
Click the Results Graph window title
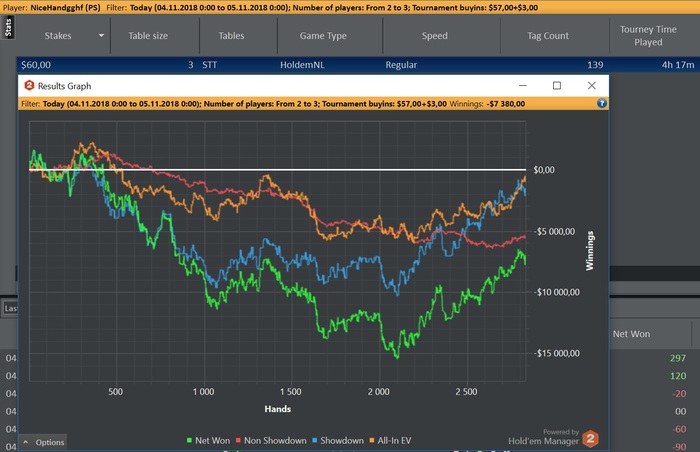64,86
